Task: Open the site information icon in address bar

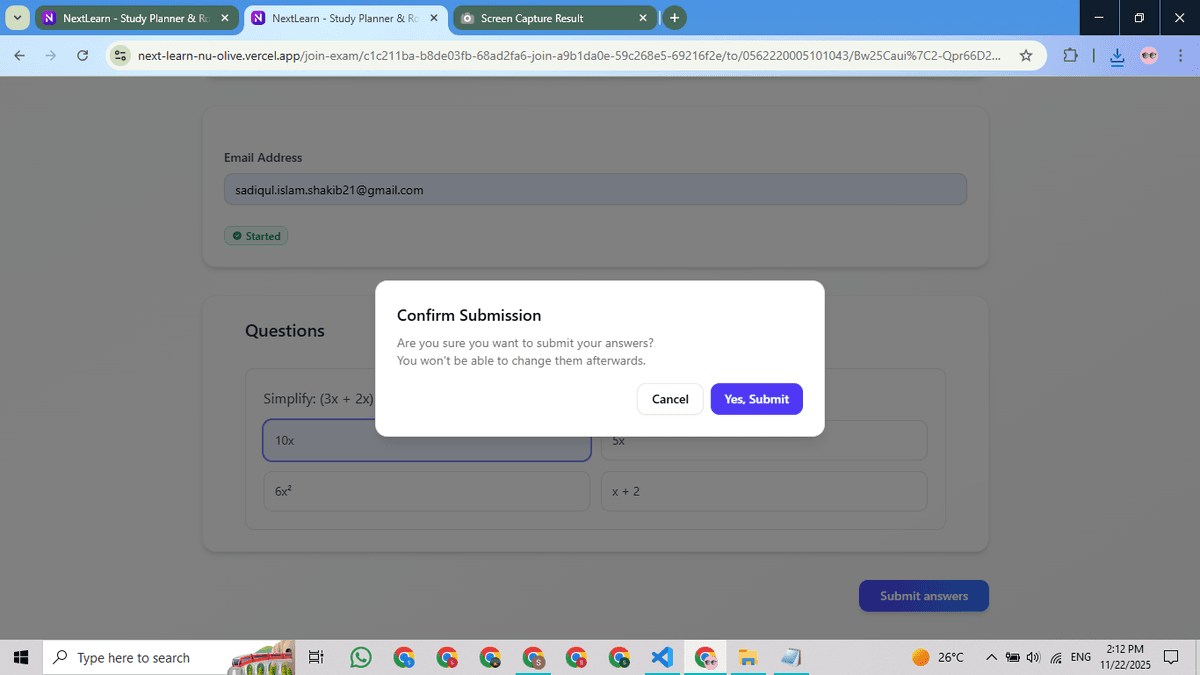Action: [x=120, y=56]
